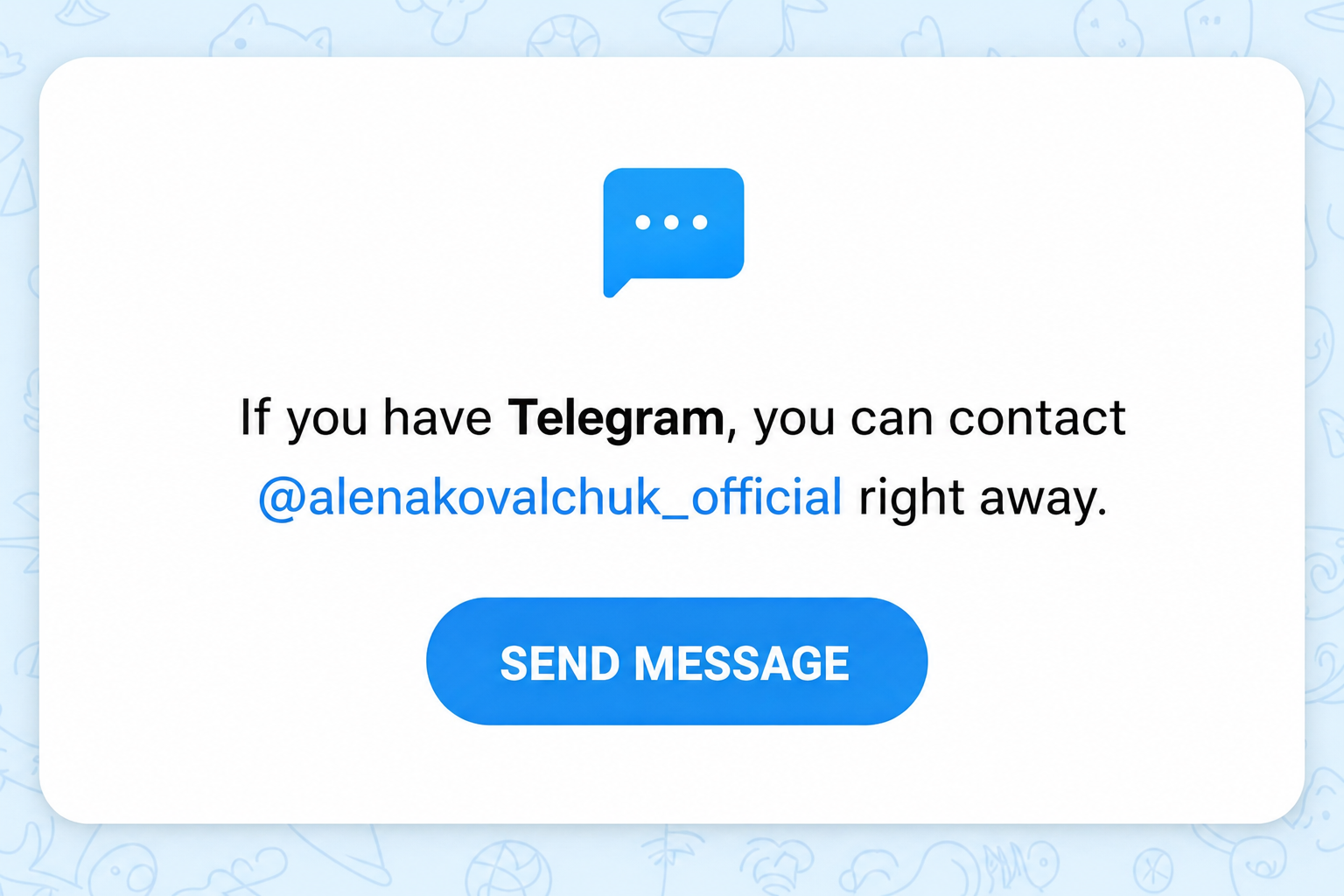Click the left dot inside the chat bubble
Screen dimensions: 1344x896
(x=643, y=222)
